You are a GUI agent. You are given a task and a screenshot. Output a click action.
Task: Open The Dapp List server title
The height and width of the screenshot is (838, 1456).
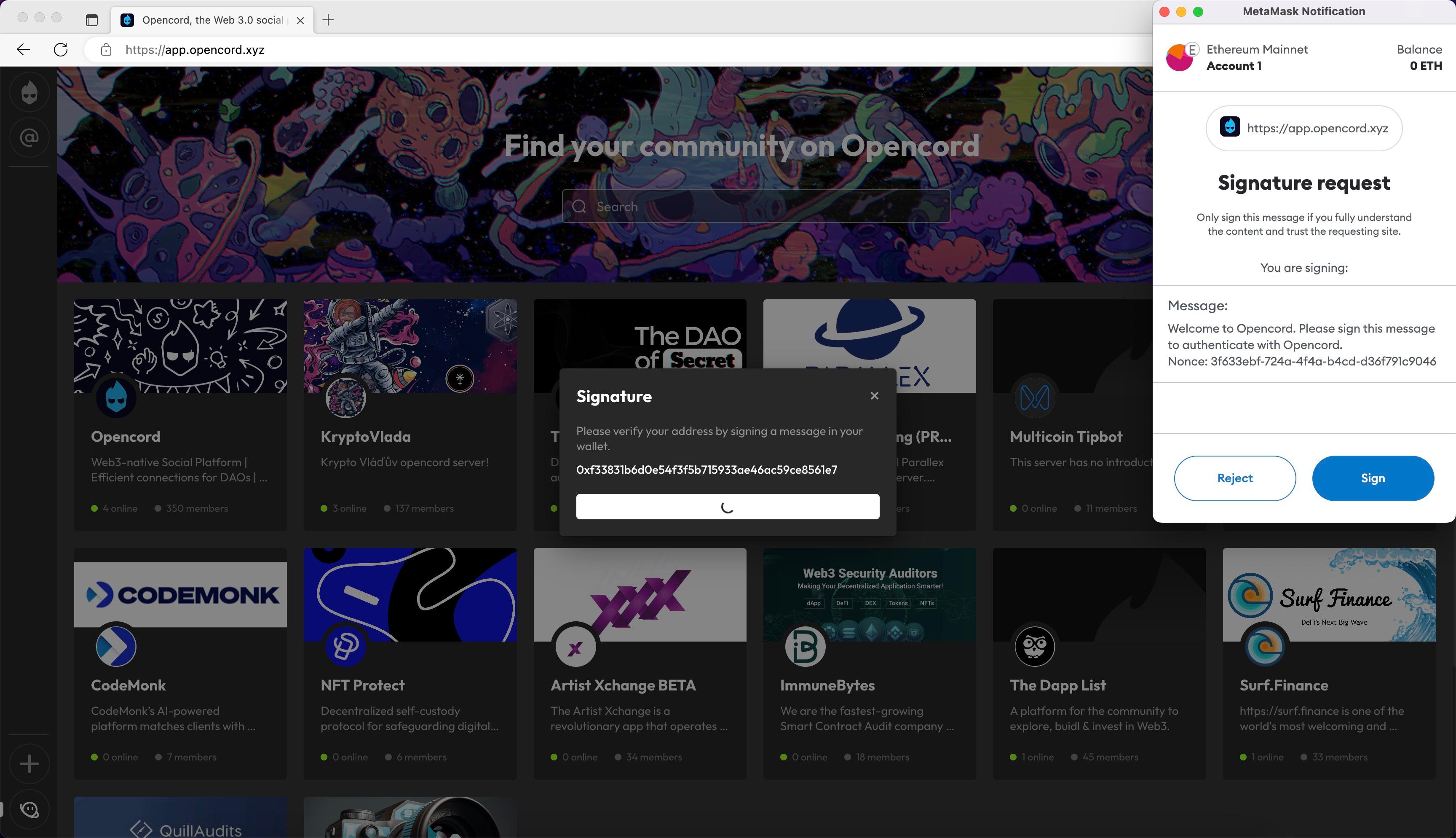[1058, 685]
